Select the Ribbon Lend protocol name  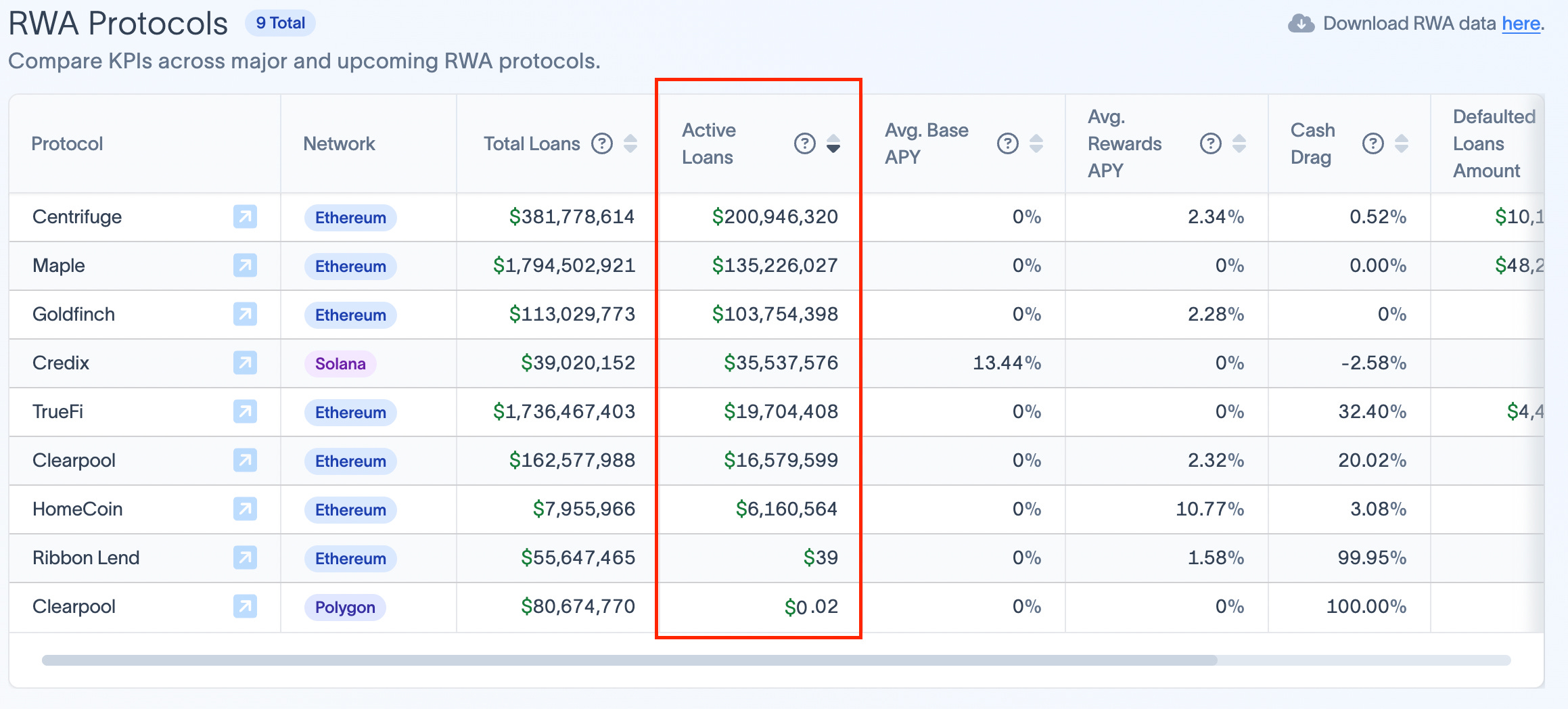86,557
